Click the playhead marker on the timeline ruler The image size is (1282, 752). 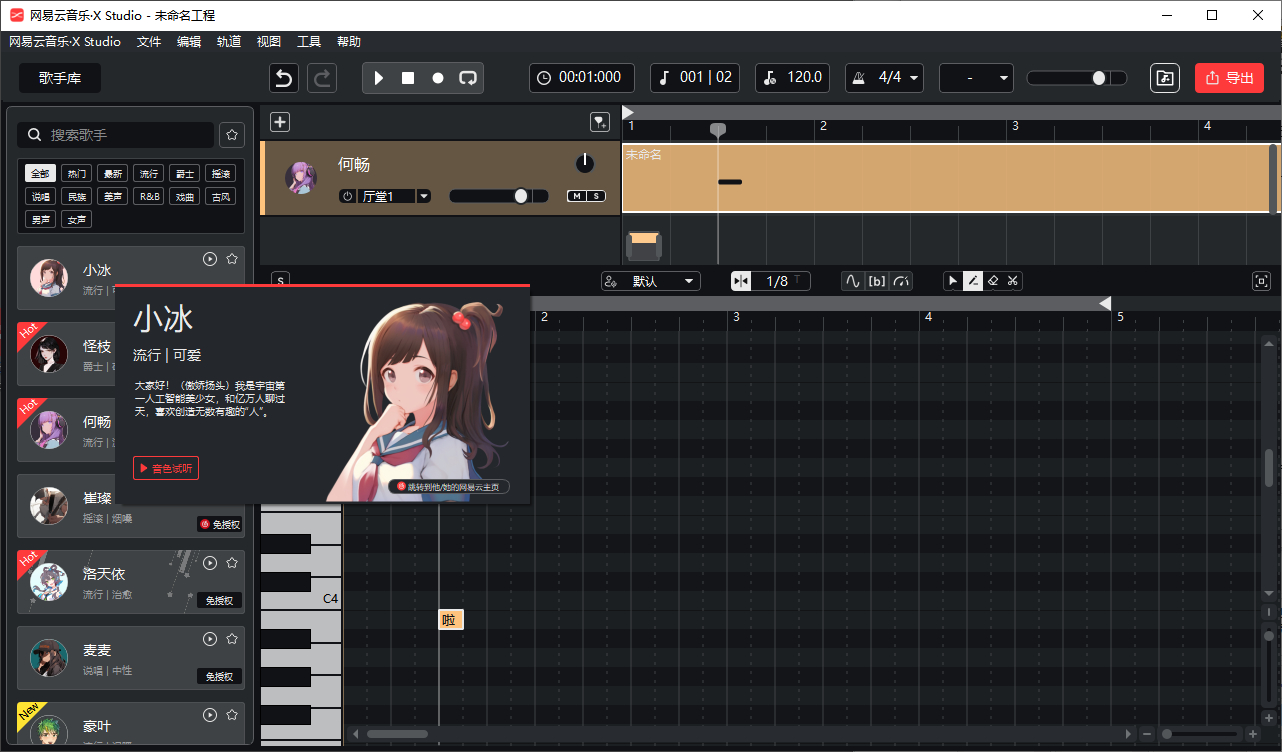coord(718,129)
